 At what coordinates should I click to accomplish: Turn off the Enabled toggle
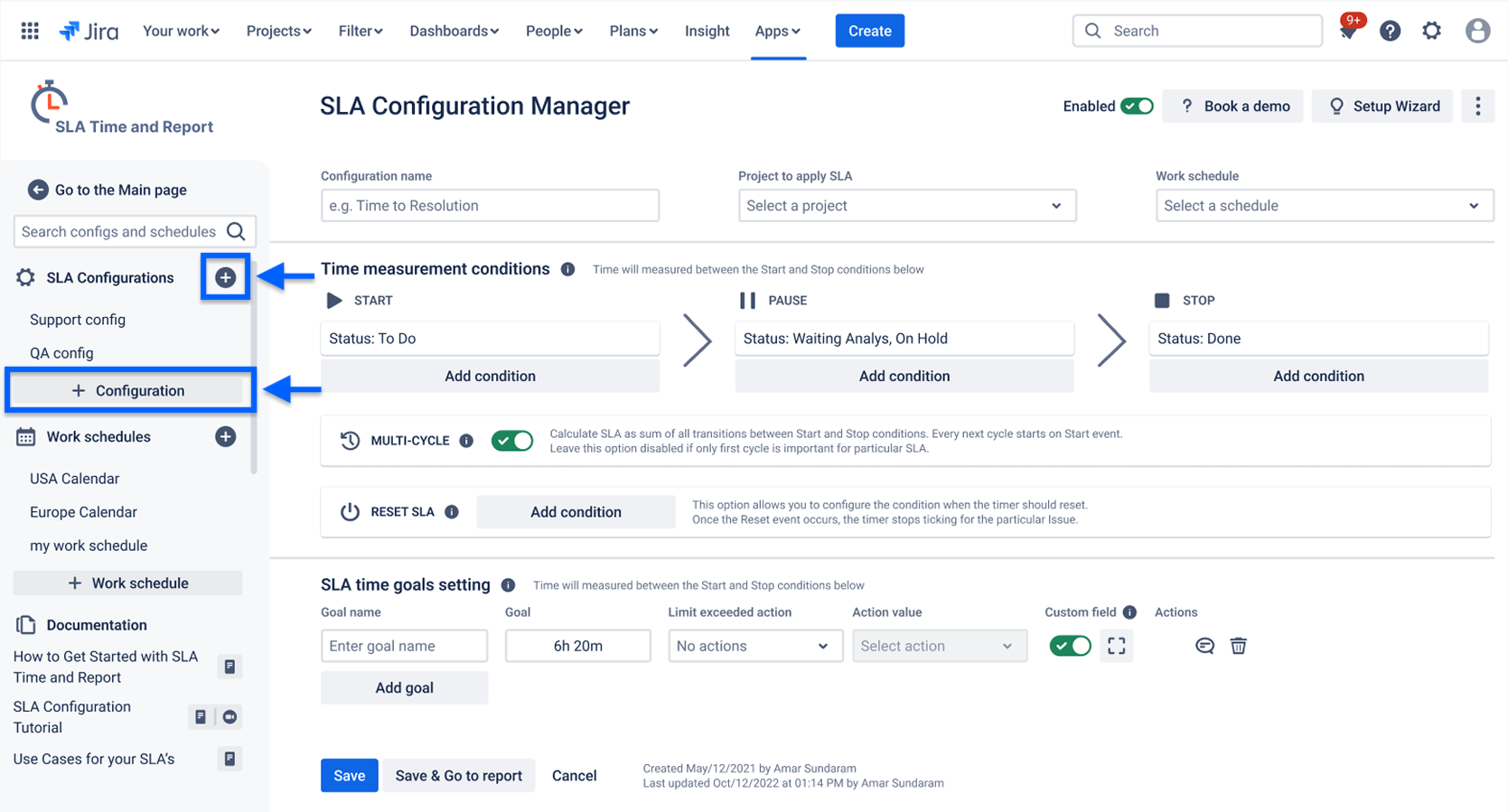[1137, 107]
